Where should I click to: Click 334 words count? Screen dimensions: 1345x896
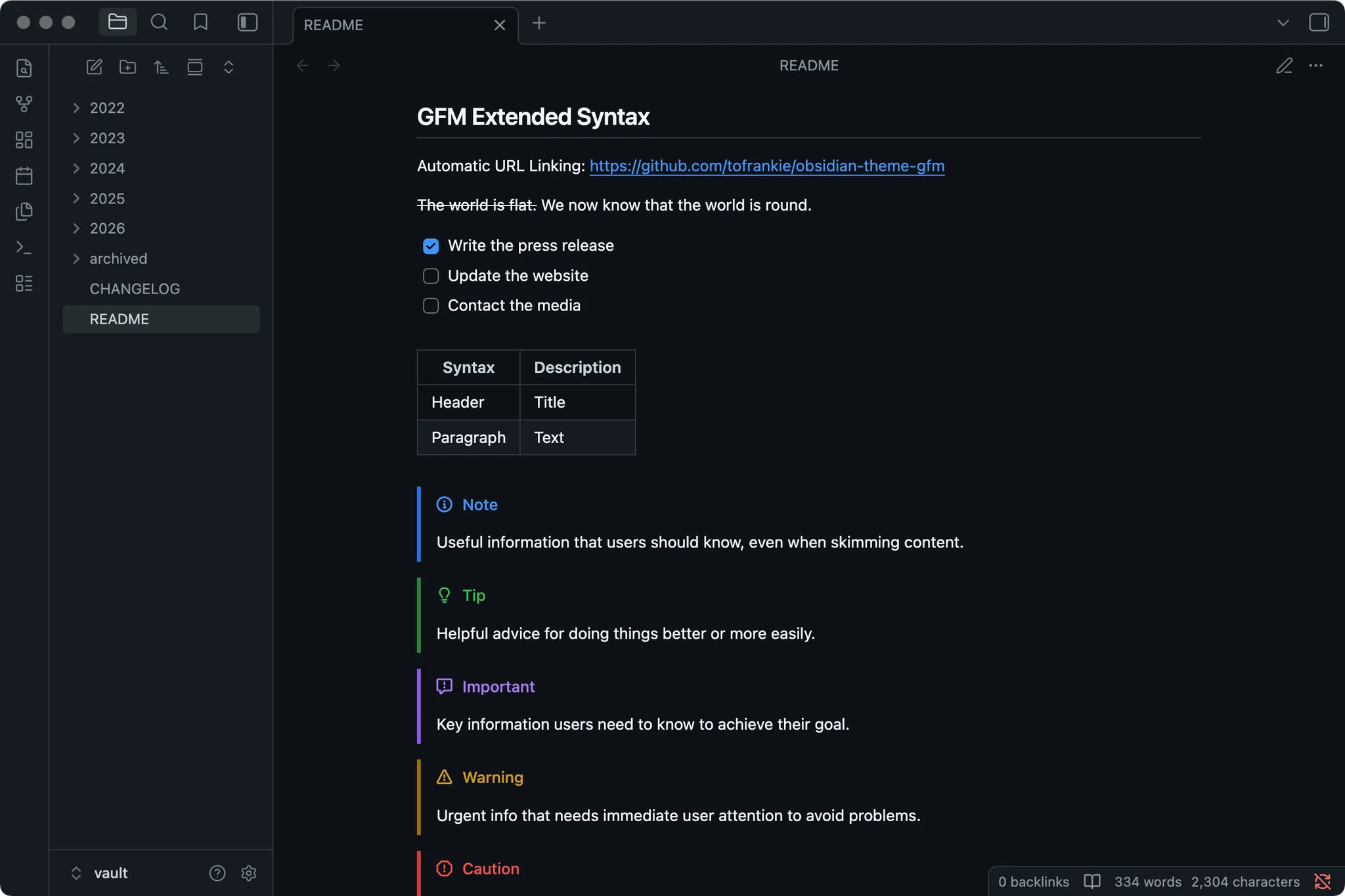coord(1148,882)
